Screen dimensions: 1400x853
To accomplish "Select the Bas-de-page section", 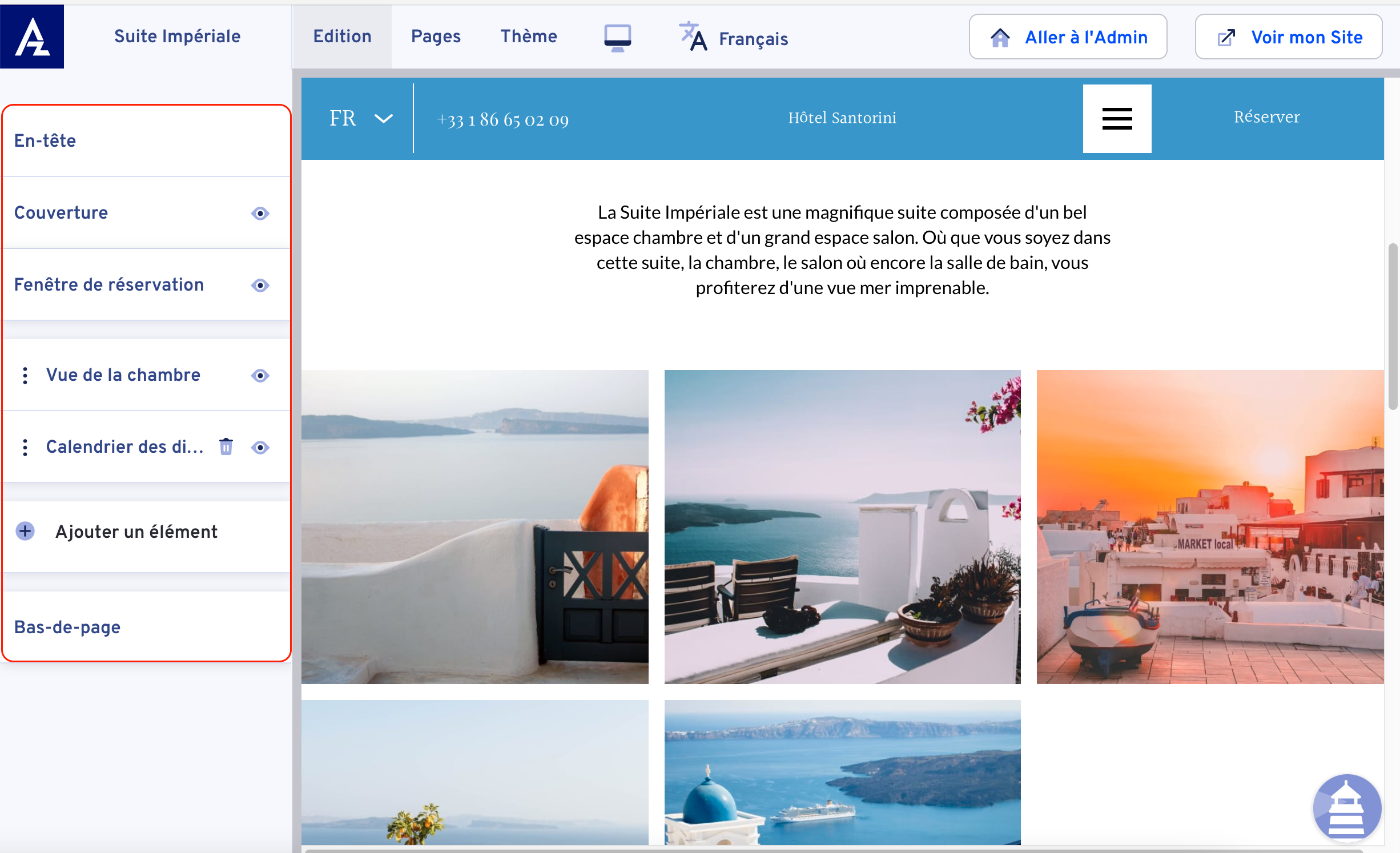I will pos(147,626).
